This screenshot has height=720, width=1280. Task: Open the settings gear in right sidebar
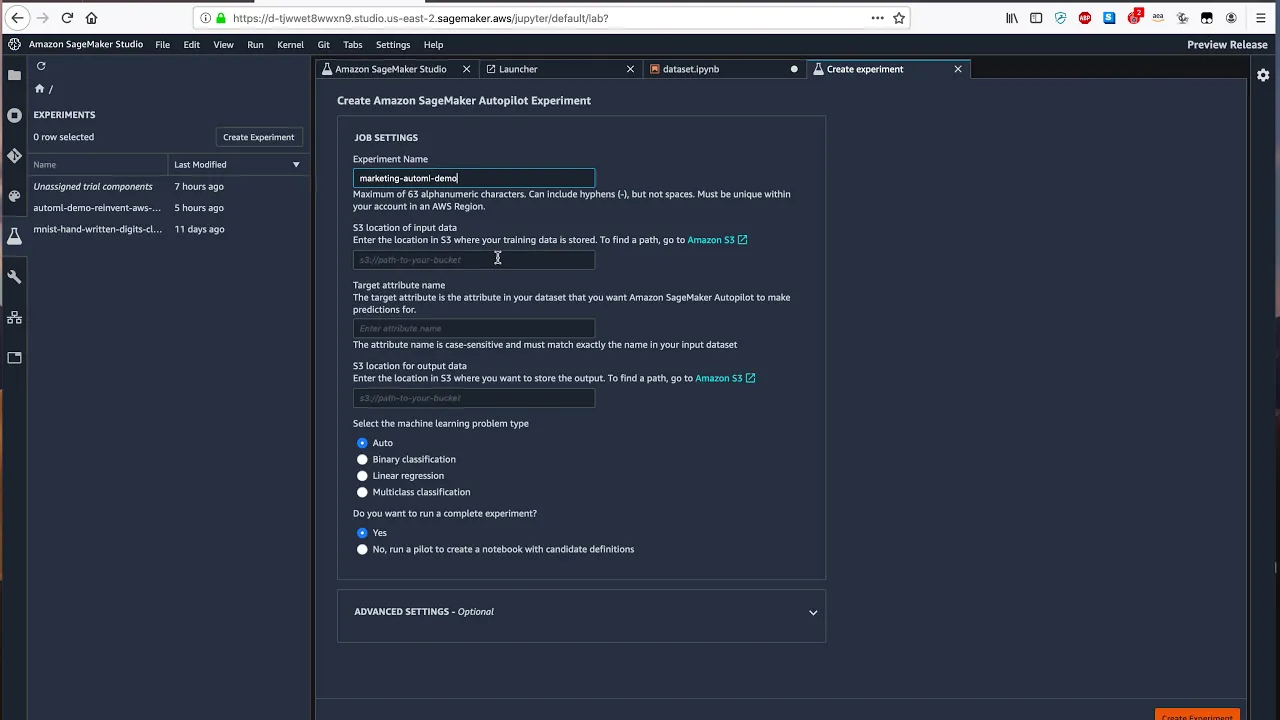coord(1263,75)
